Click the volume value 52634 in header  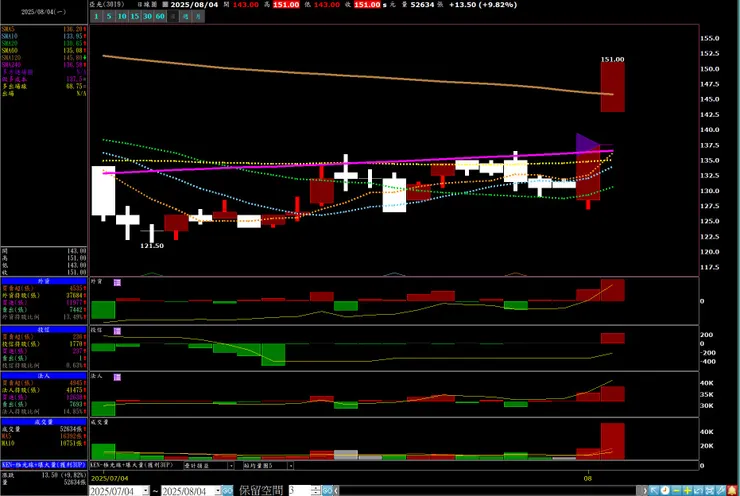[x=422, y=5]
